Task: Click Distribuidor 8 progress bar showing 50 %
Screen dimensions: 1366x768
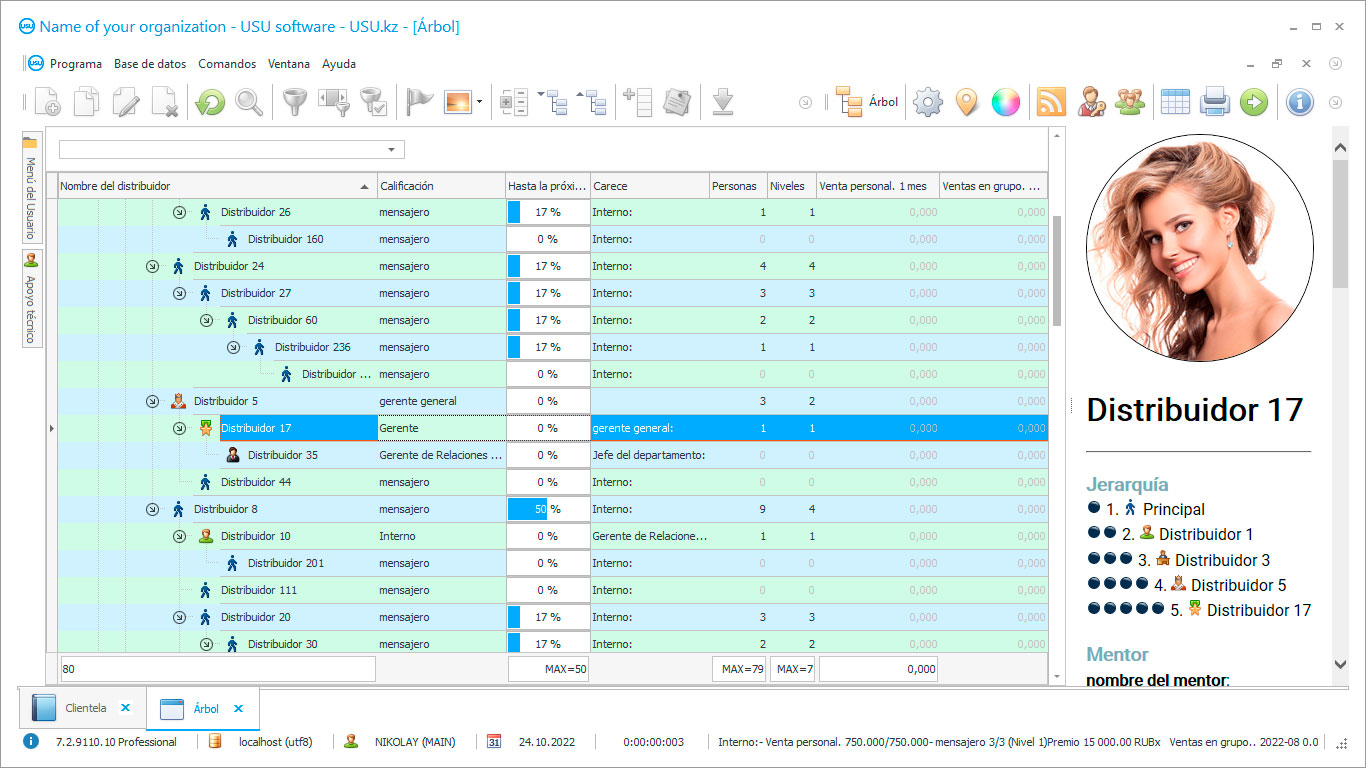Action: tap(548, 509)
